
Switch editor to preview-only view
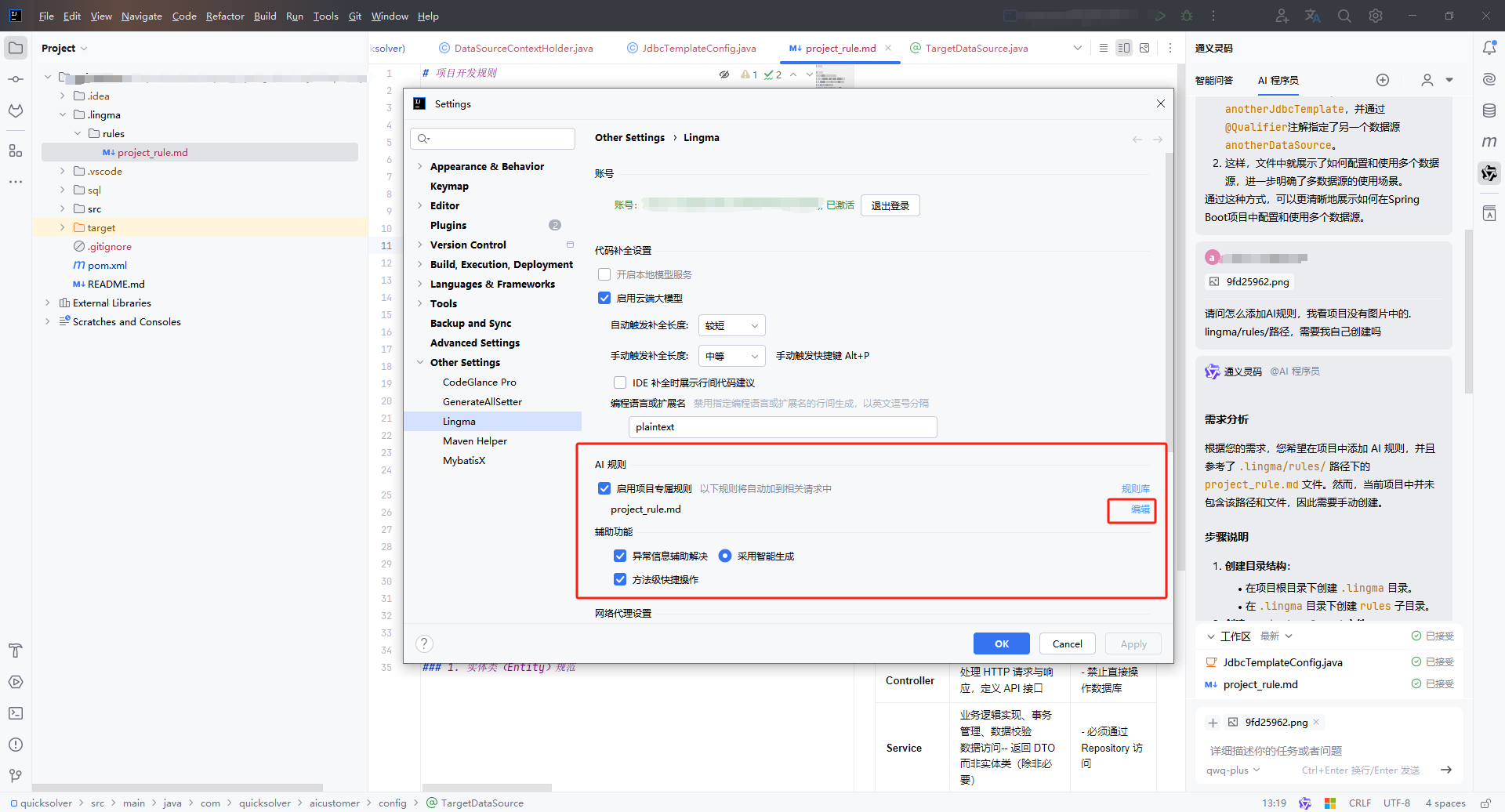(x=1144, y=48)
